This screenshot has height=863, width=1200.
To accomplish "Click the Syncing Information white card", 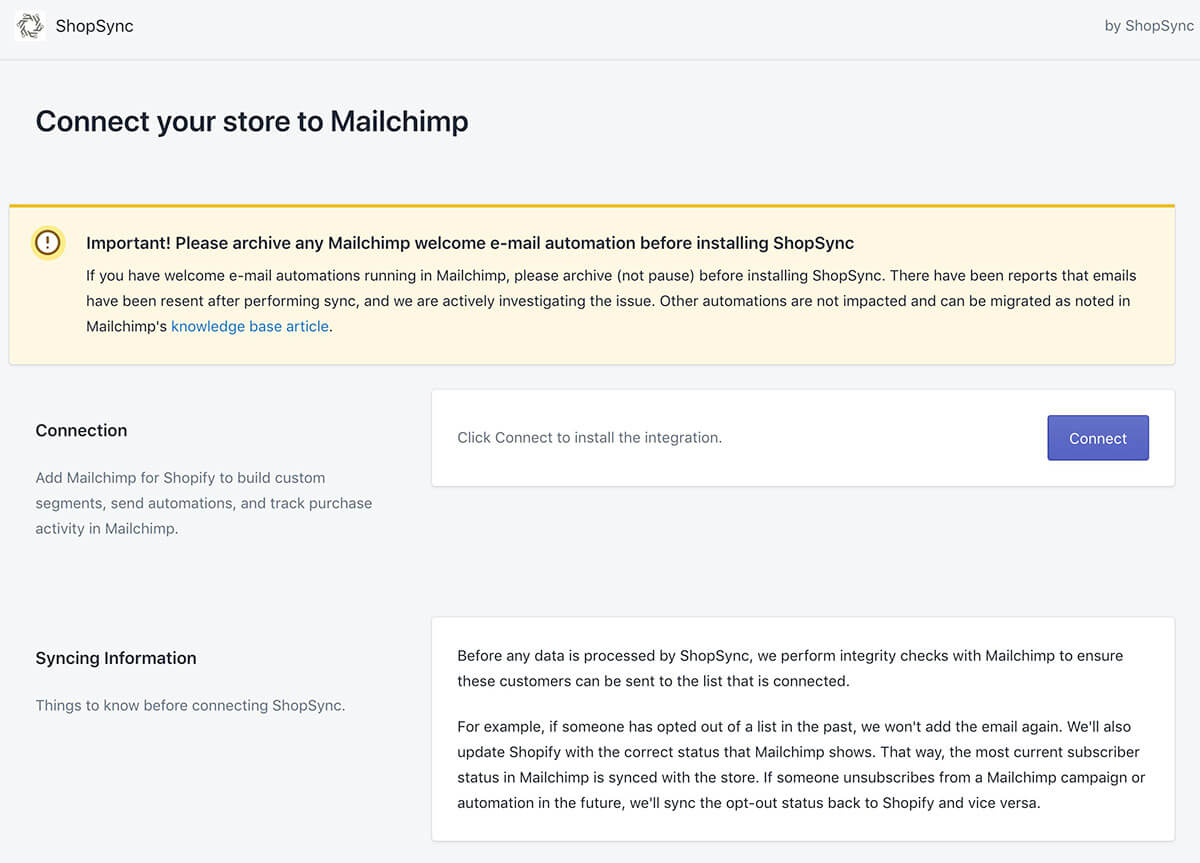I will (x=803, y=729).
